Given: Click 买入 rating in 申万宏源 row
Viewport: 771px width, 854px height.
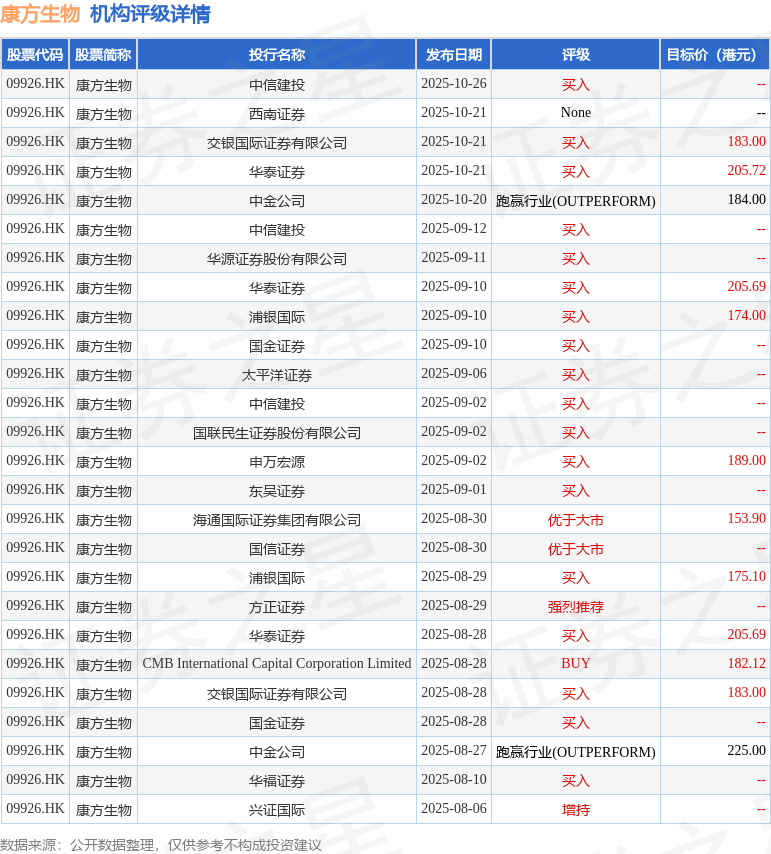Looking at the screenshot, I should (x=576, y=462).
